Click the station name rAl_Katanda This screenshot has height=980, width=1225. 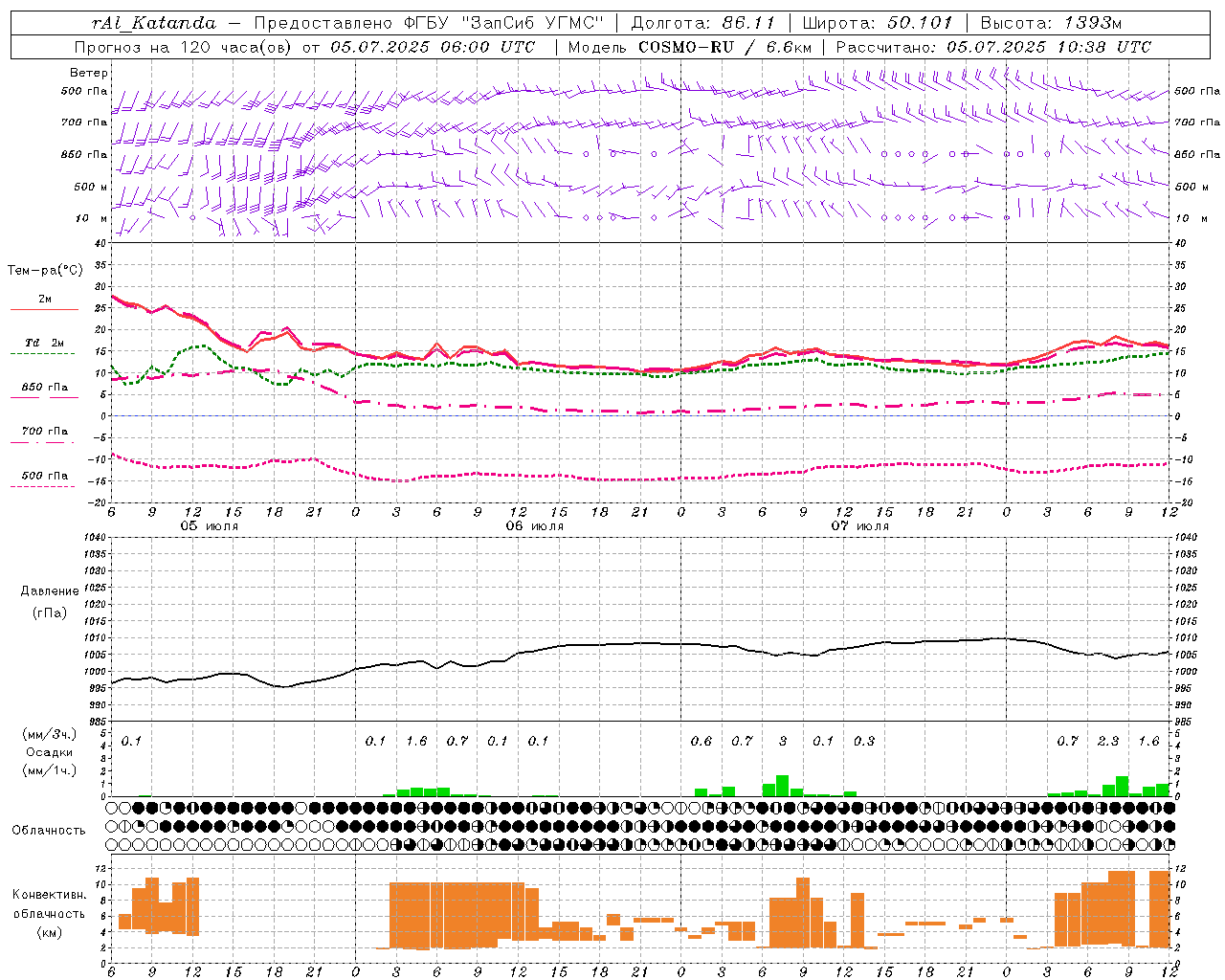(154, 23)
